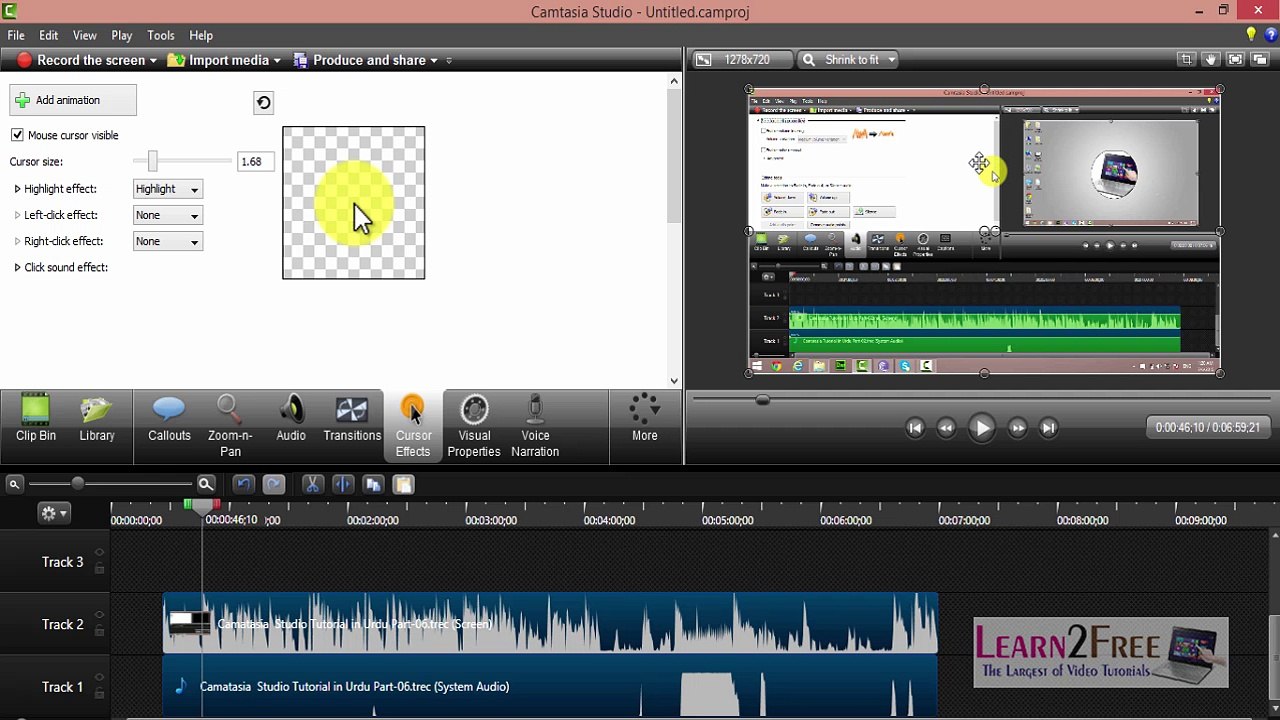1280x720 pixels.
Task: Click the split clip icon
Action: (x=342, y=484)
